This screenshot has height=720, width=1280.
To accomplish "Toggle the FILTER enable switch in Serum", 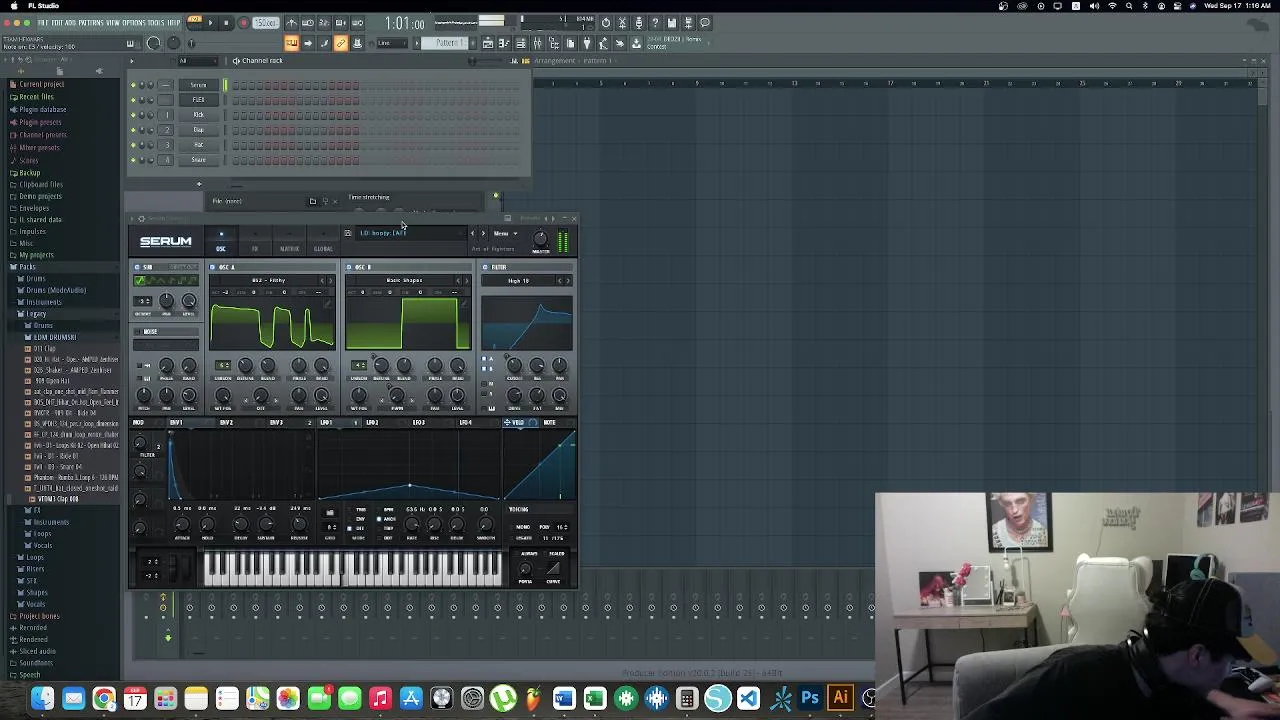I will pyautogui.click(x=485, y=267).
